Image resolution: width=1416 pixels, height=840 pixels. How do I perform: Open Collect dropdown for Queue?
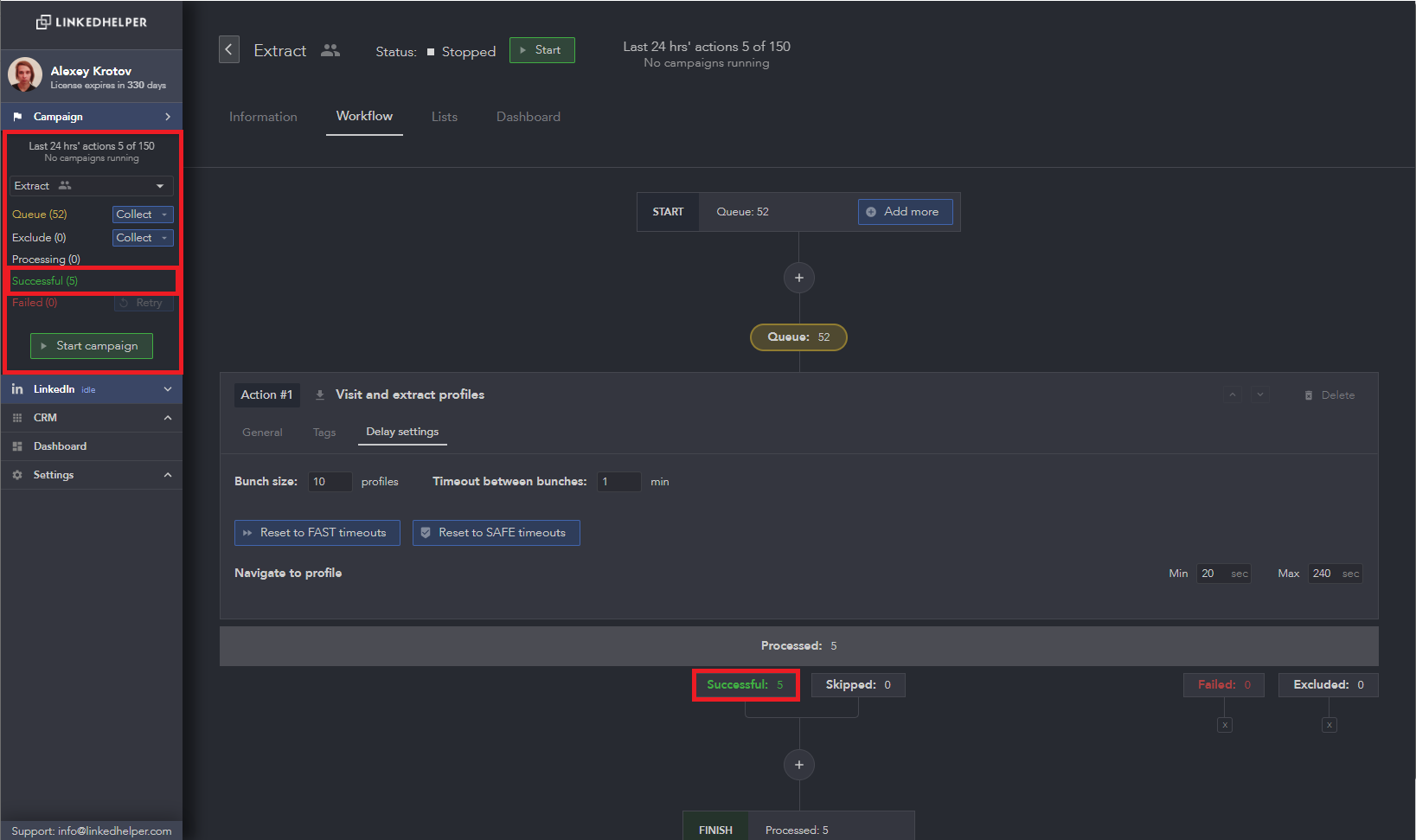coord(143,215)
